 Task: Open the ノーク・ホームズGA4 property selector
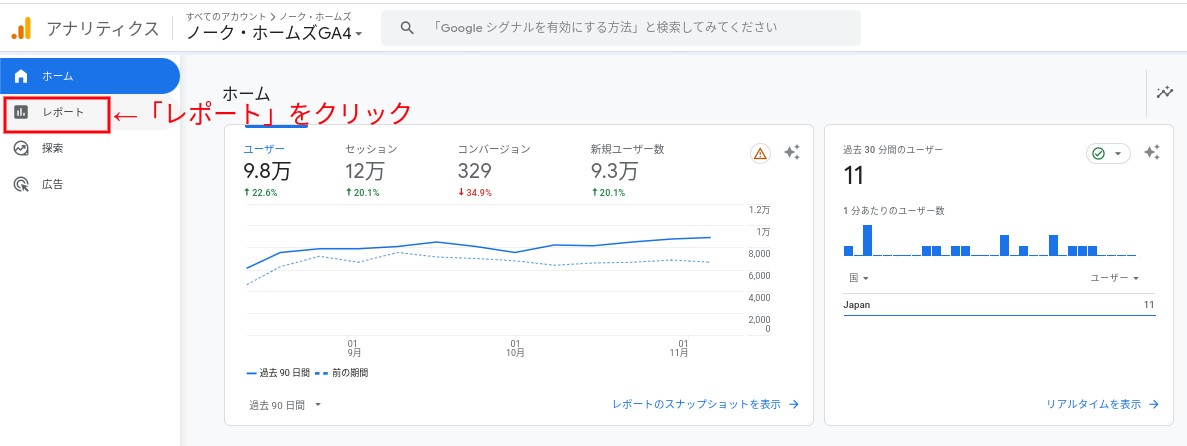pyautogui.click(x=274, y=33)
